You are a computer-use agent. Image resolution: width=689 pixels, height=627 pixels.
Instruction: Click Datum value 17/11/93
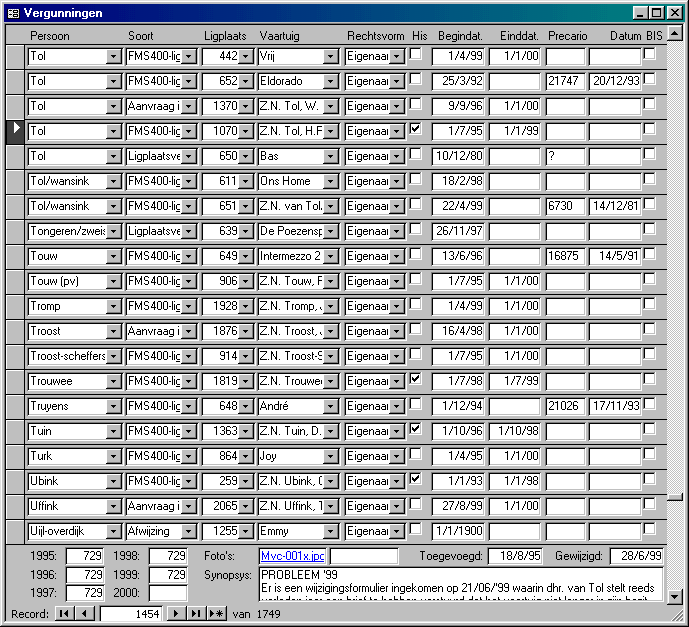pos(615,406)
